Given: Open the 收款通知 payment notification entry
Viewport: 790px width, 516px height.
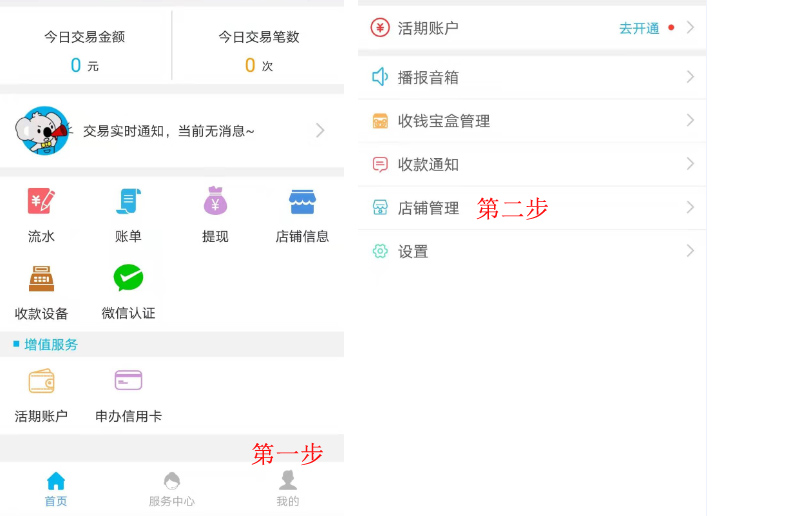Looking at the screenshot, I should (x=428, y=165).
